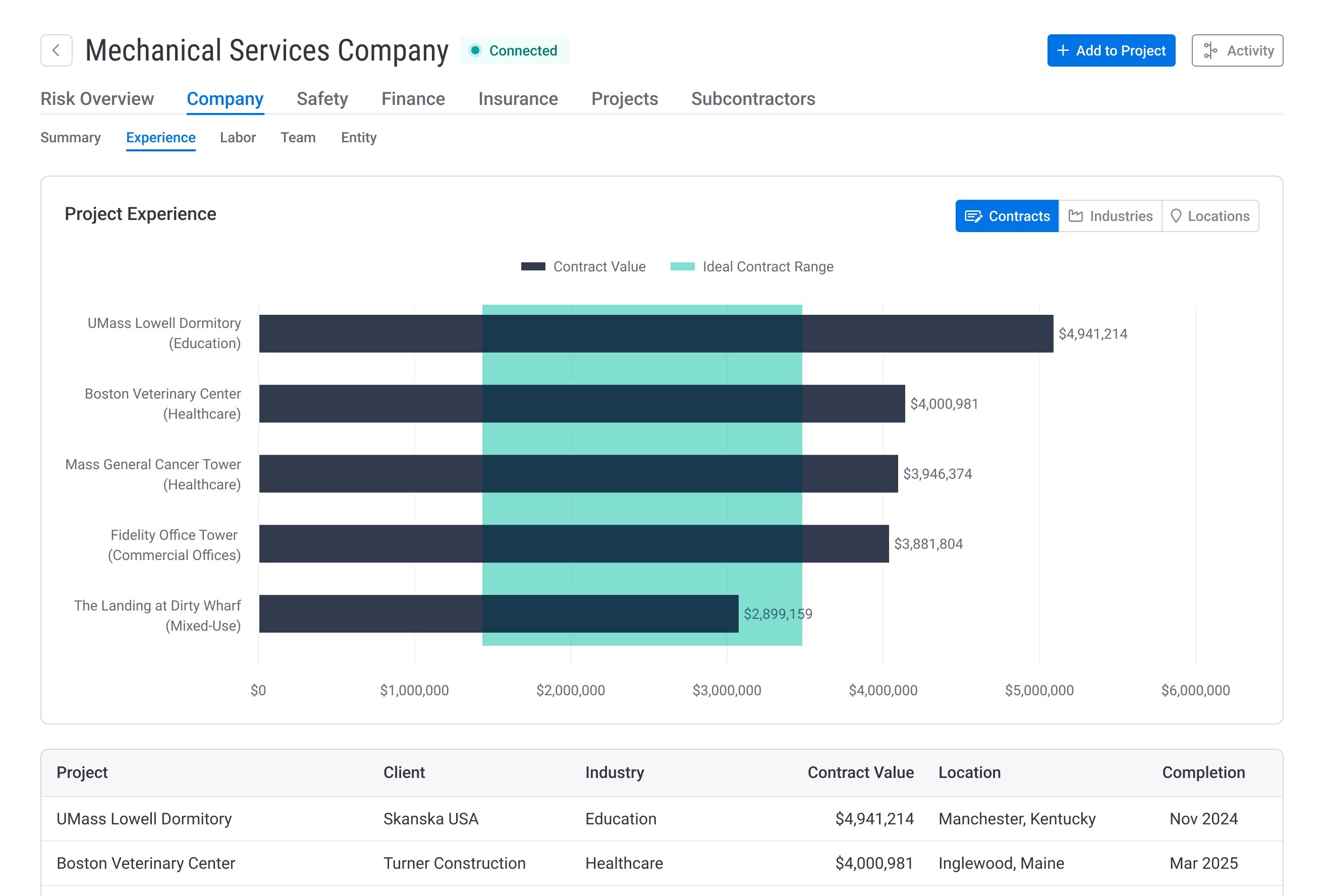
Task: Click the back arrow button
Action: pos(56,50)
